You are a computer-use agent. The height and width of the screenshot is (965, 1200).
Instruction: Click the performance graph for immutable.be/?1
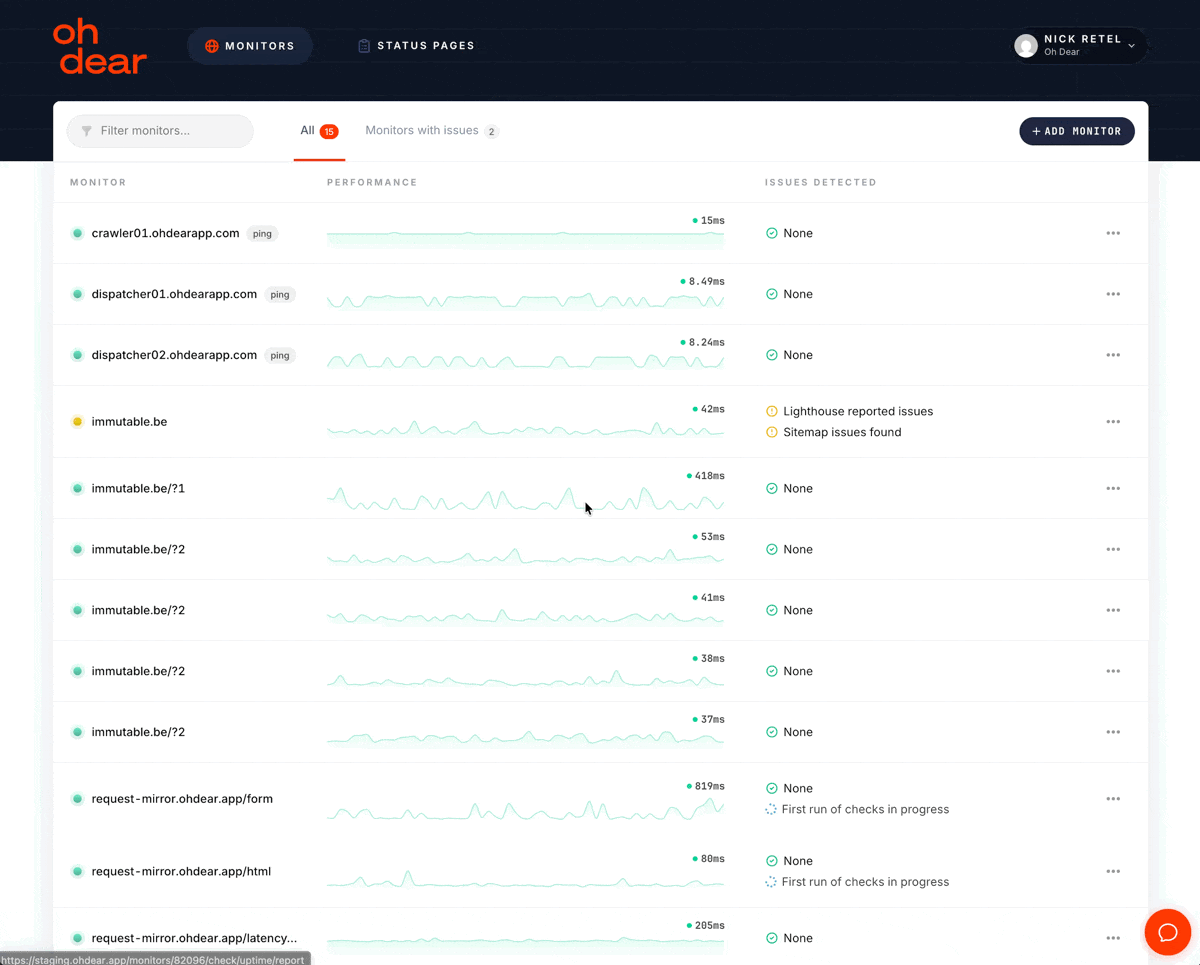(525, 497)
